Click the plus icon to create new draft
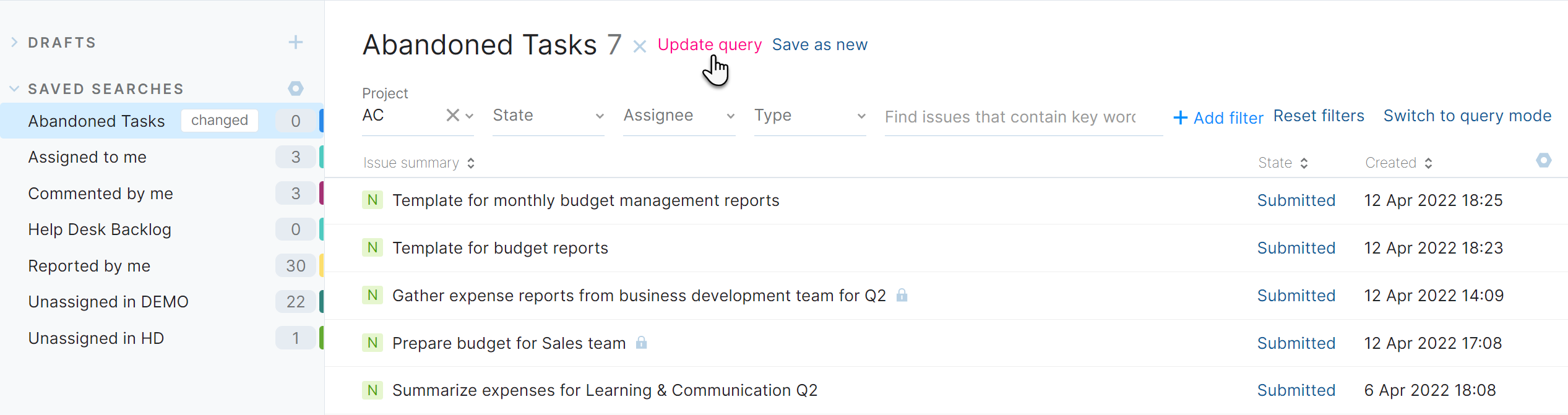The height and width of the screenshot is (415, 1568). (x=296, y=42)
